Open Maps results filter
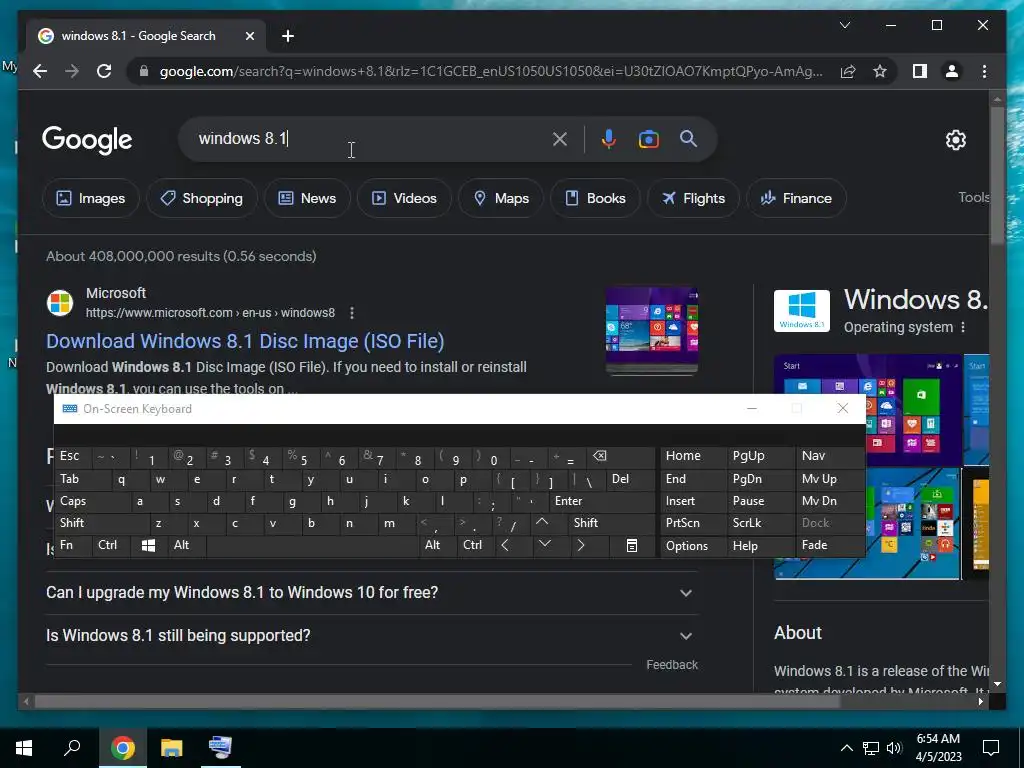The image size is (1024, 768). coord(501,198)
